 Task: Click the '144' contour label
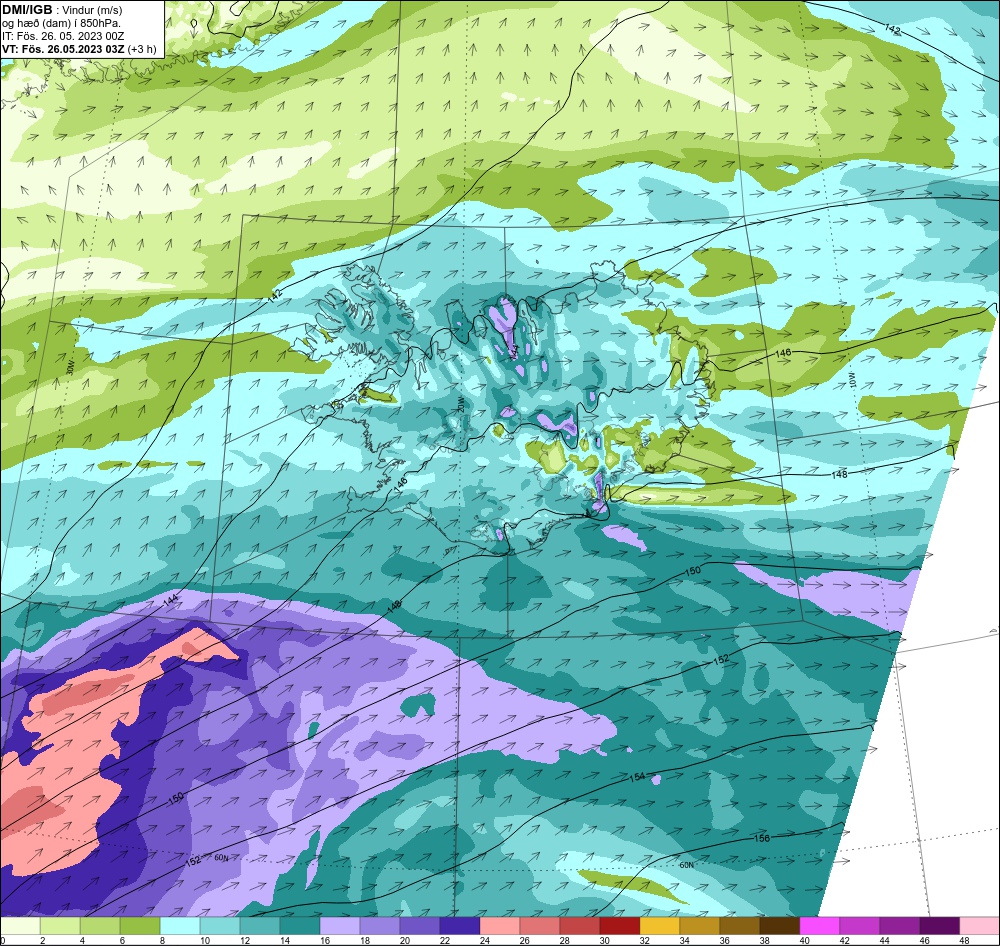tap(171, 600)
